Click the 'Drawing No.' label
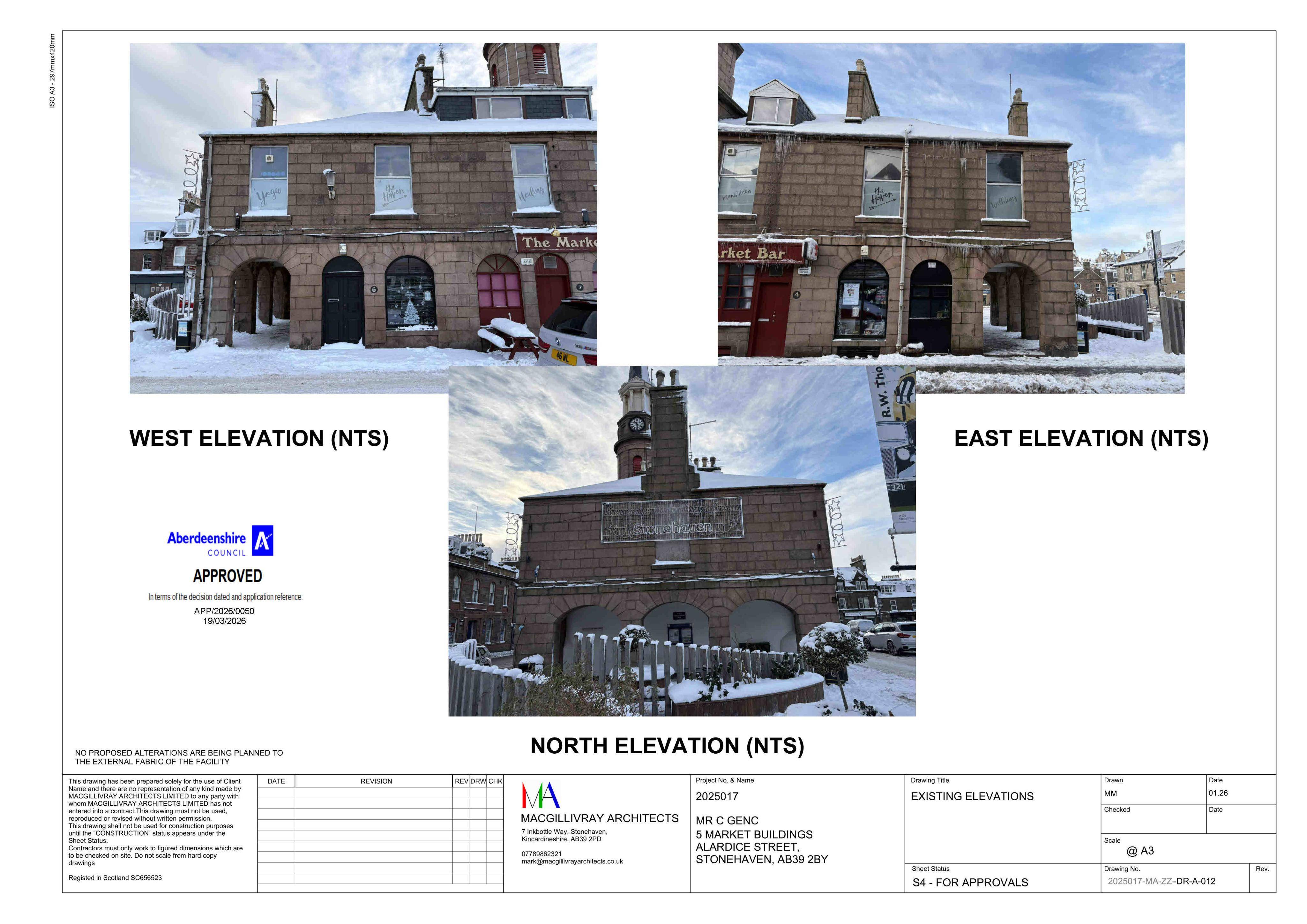The image size is (1307, 924). [1123, 869]
